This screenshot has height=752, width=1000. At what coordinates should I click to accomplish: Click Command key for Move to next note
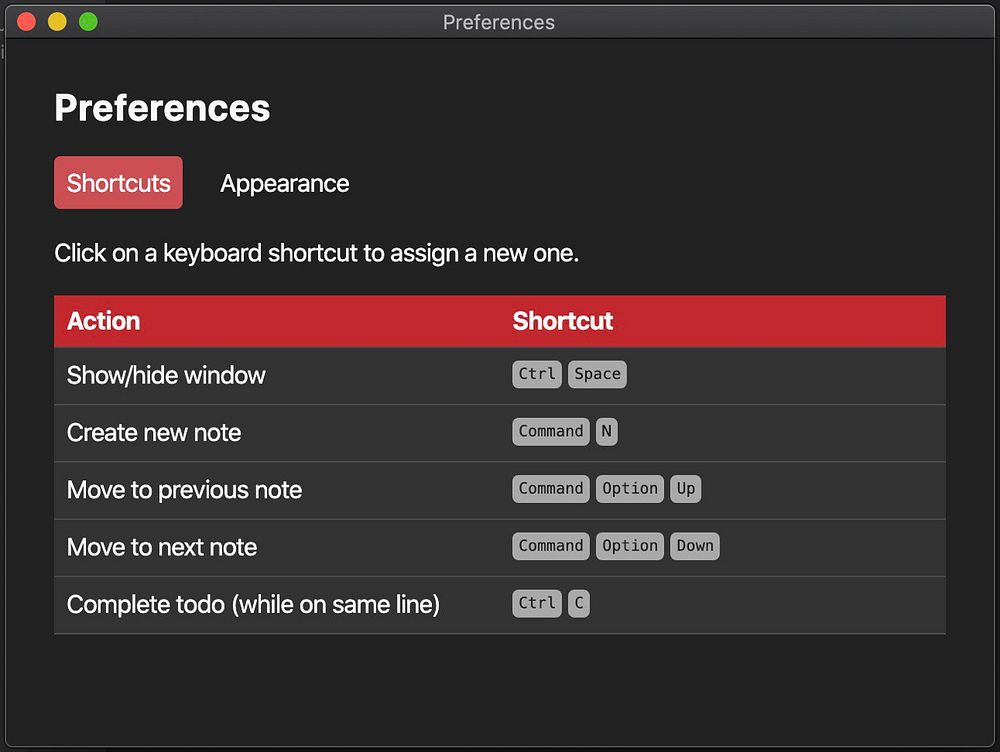(x=550, y=545)
